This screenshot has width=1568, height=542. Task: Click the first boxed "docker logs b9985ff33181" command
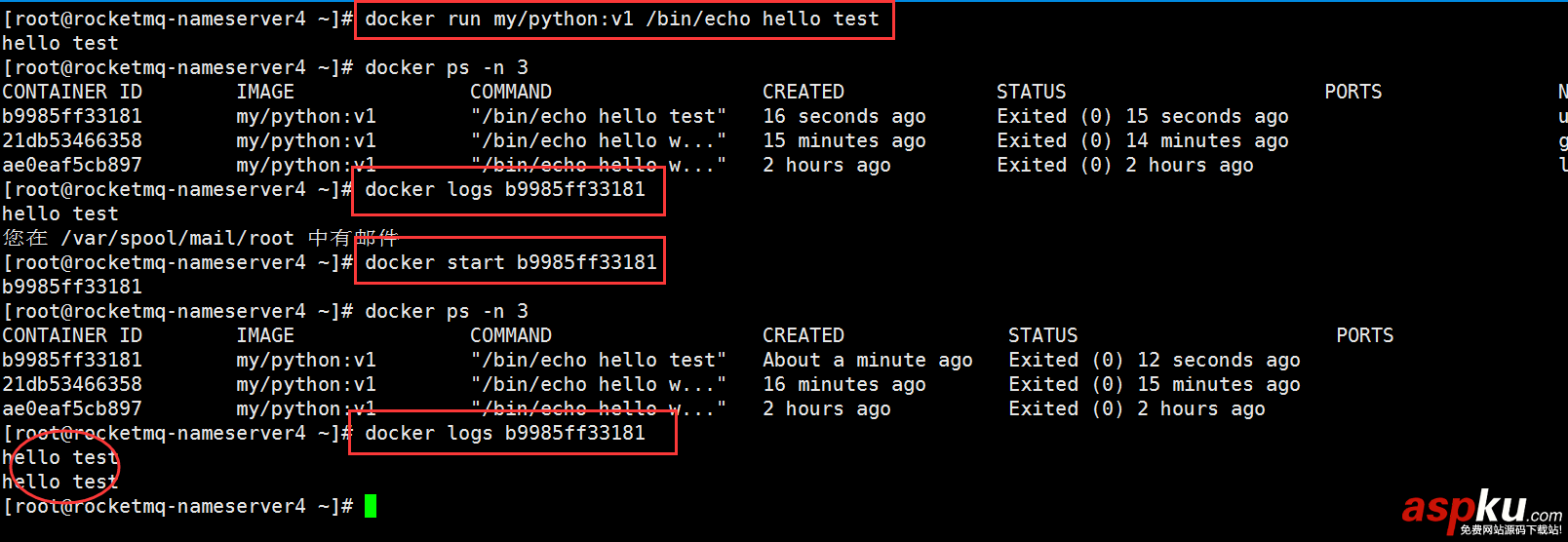505,189
